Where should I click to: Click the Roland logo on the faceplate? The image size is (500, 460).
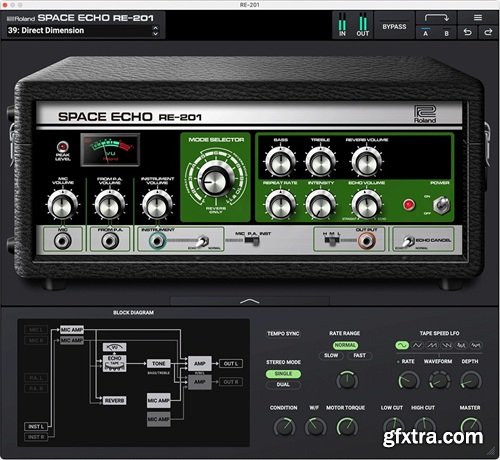pyautogui.click(x=425, y=114)
